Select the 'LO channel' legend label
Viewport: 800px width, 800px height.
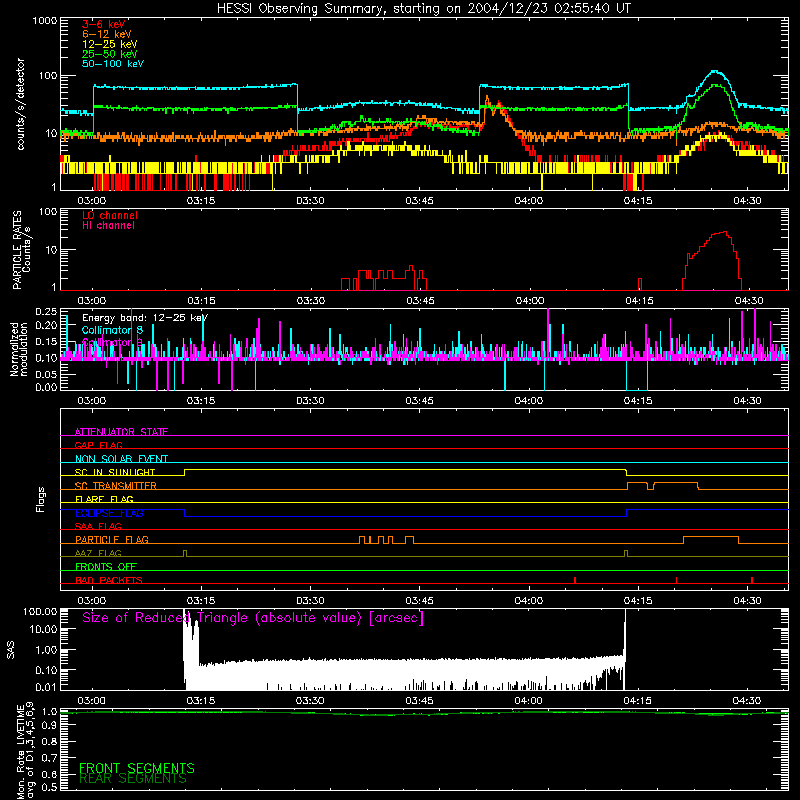(110, 215)
